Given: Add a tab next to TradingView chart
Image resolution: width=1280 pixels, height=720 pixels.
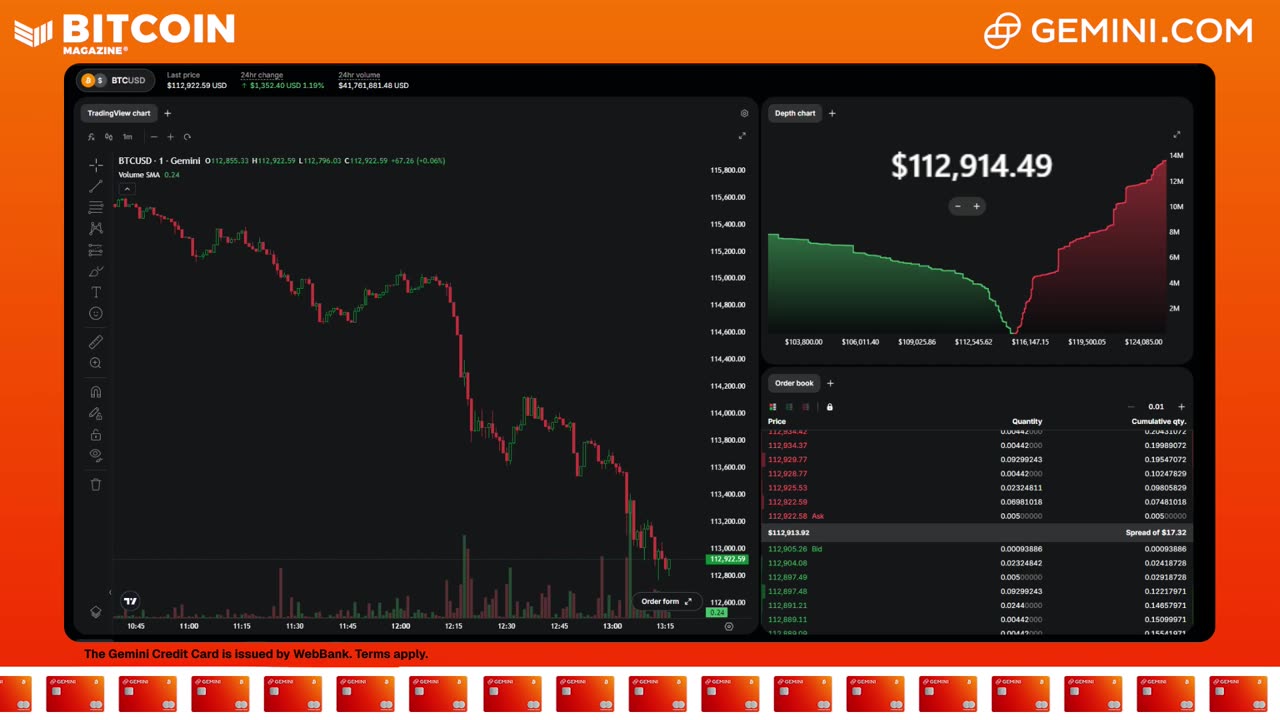Looking at the screenshot, I should coord(167,113).
